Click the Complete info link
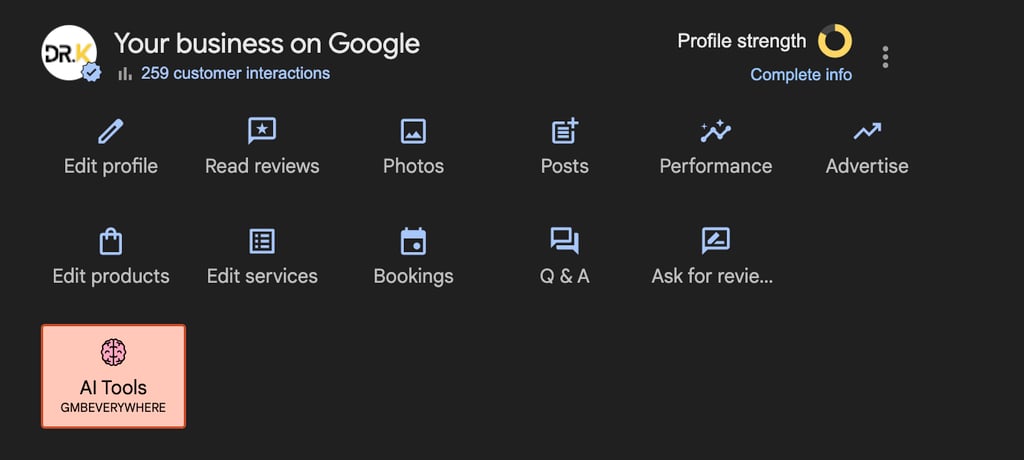The width and height of the screenshot is (1024, 460). point(801,74)
